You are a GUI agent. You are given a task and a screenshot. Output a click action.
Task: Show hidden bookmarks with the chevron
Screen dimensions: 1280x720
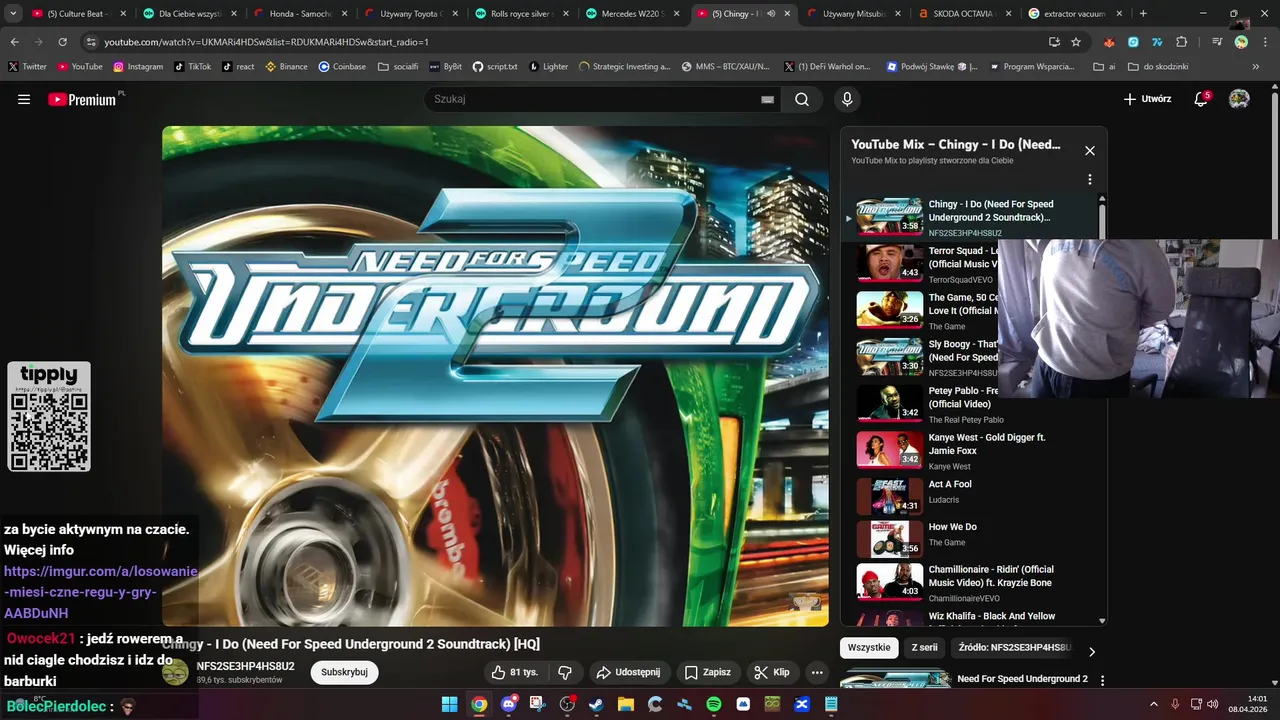click(1255, 66)
